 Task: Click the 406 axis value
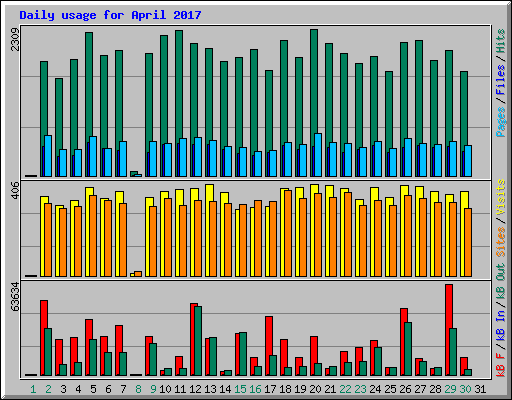coord(15,190)
